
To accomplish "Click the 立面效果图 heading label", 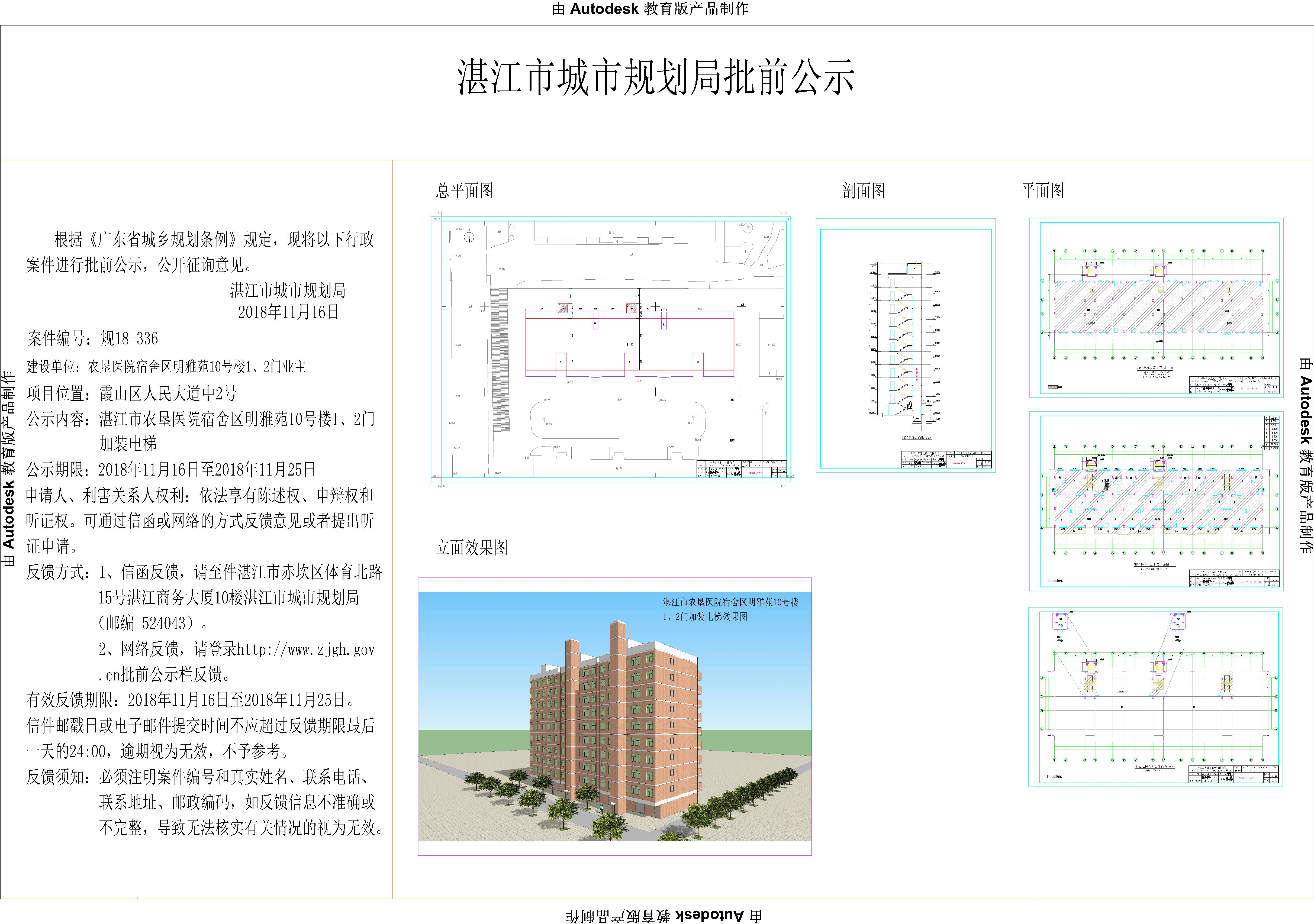I will coord(472,548).
